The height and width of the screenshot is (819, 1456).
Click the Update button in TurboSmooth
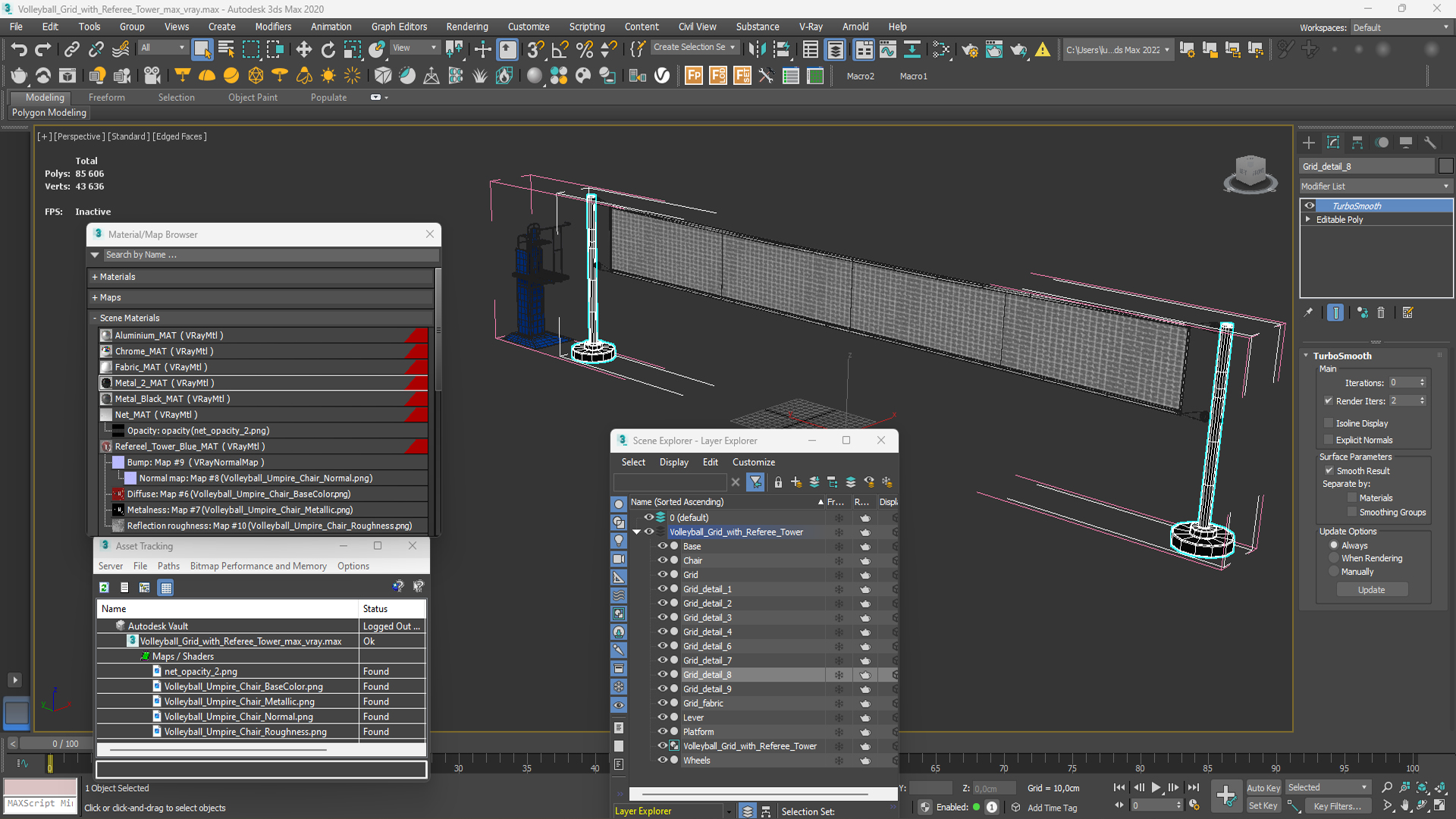click(x=1371, y=590)
